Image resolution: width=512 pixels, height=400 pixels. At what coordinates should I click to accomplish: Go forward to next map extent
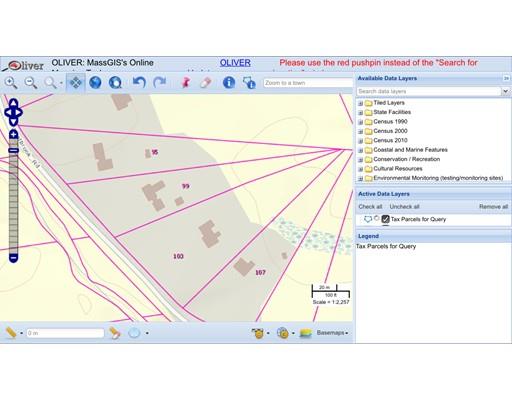click(x=159, y=82)
